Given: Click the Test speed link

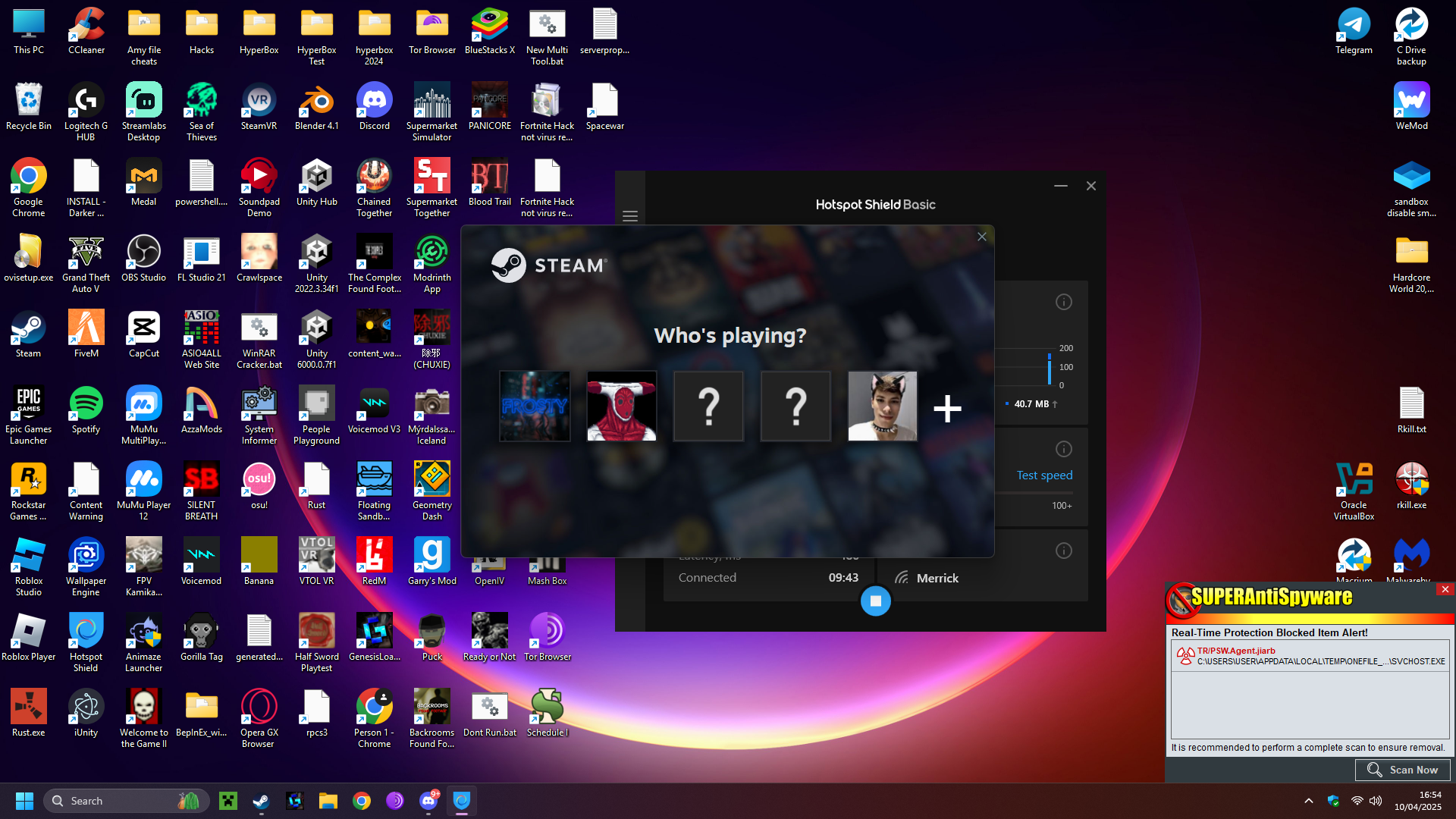Looking at the screenshot, I should point(1044,475).
